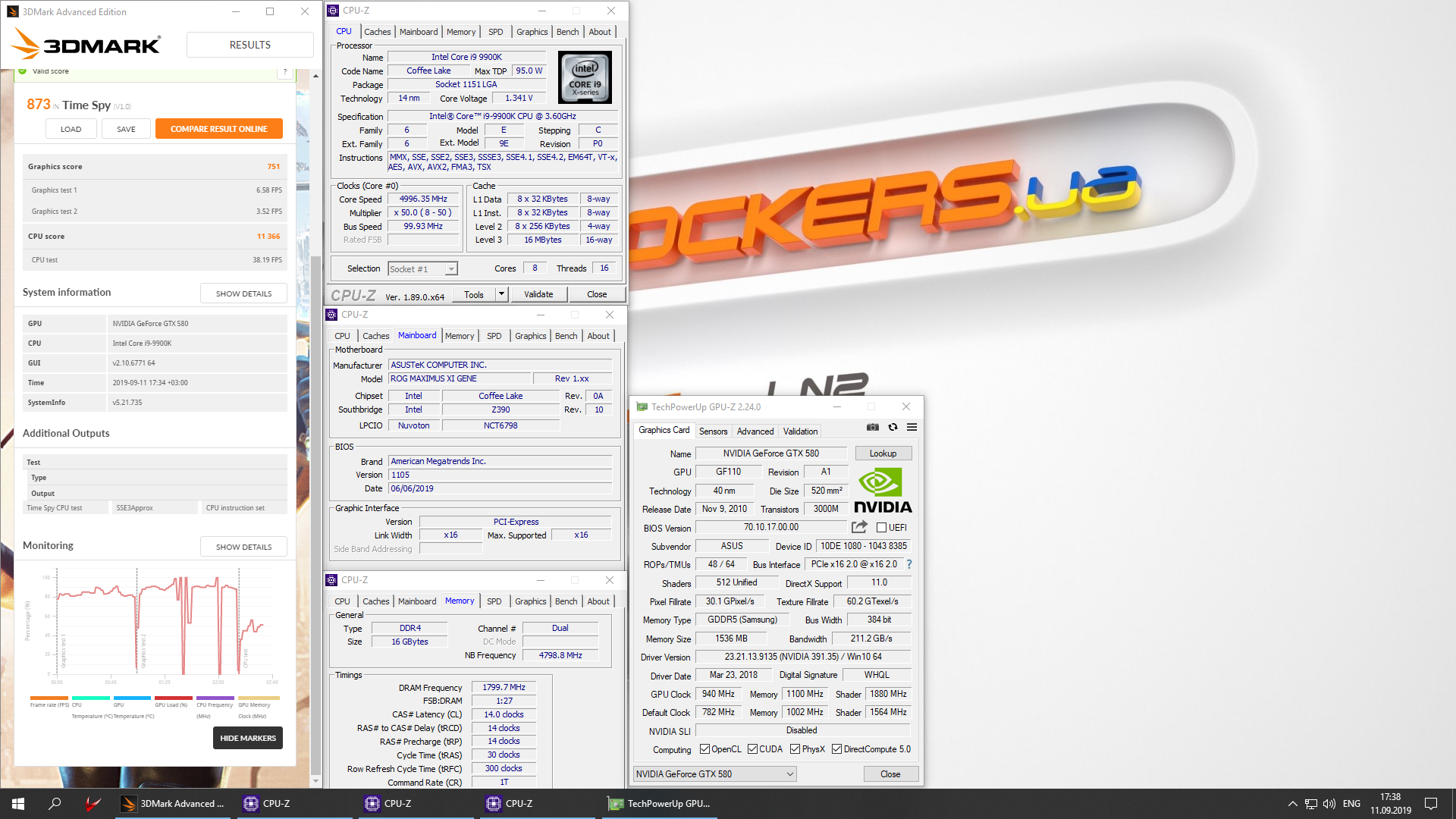1456x819 pixels.
Task: Expand hidden system tray icons
Action: (1292, 804)
